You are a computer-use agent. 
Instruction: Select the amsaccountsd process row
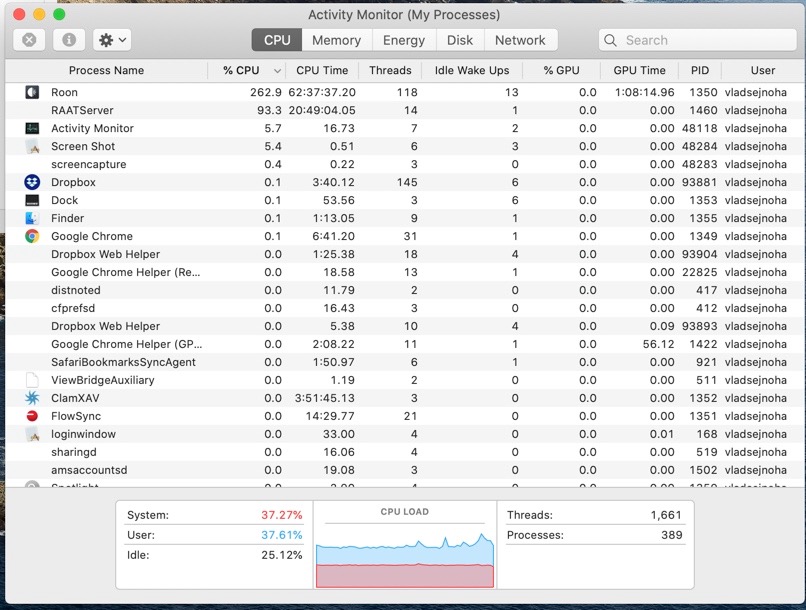(x=405, y=470)
